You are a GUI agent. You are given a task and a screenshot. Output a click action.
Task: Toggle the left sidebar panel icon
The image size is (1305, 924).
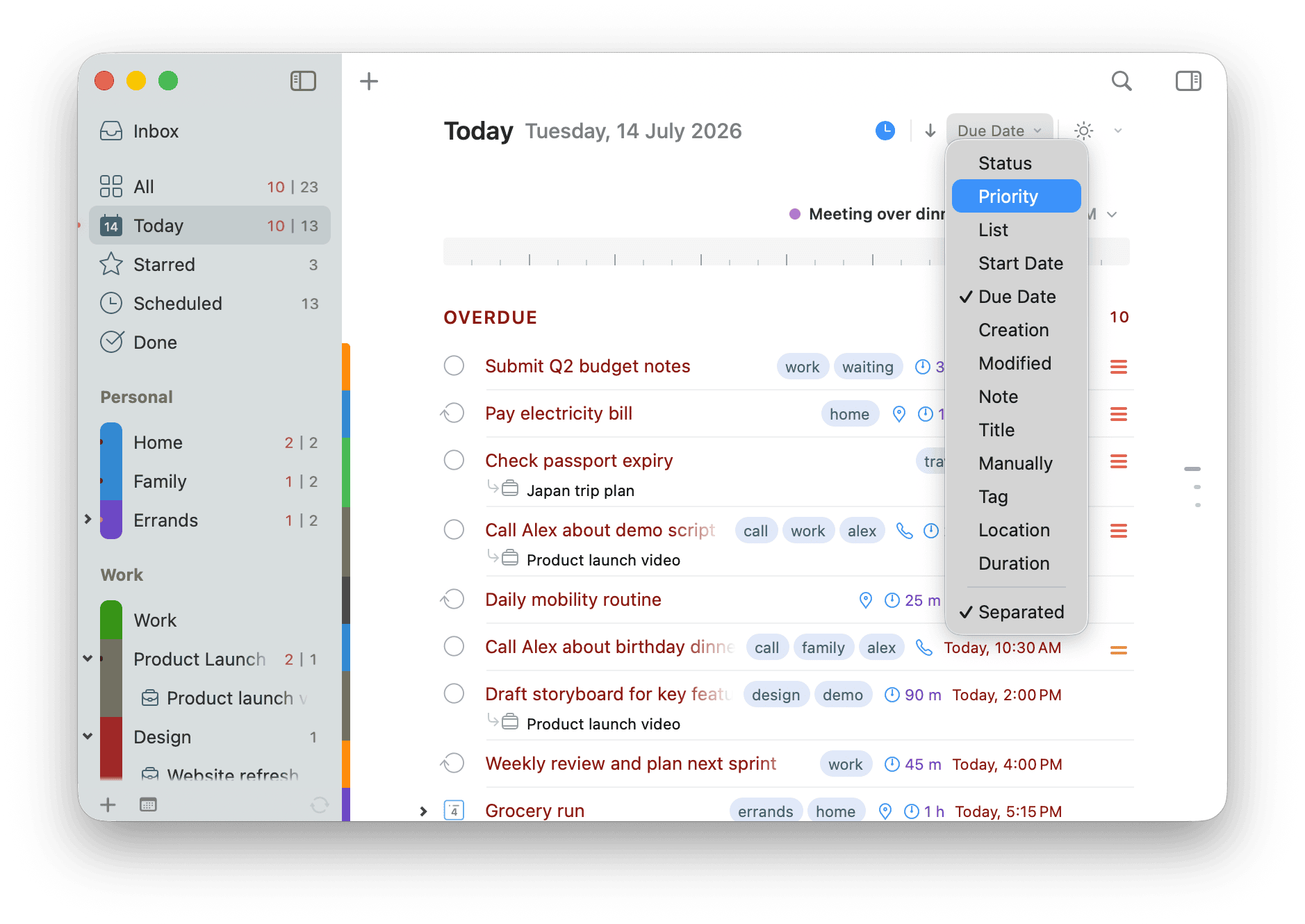(303, 81)
